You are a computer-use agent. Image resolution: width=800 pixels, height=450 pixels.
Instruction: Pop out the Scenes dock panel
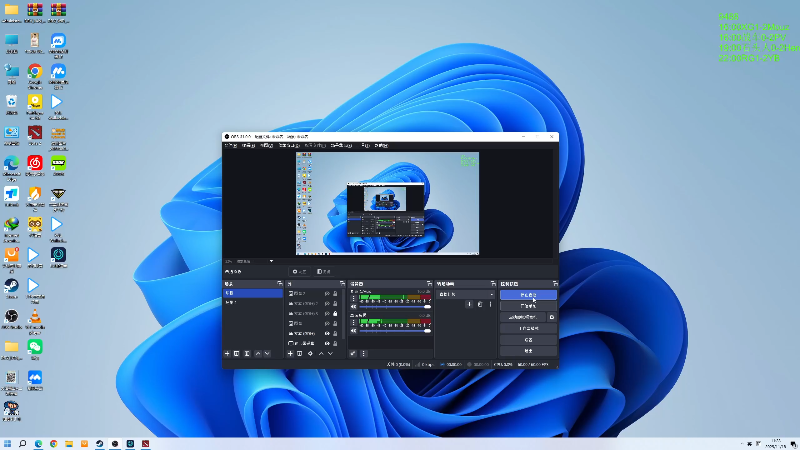click(280, 284)
